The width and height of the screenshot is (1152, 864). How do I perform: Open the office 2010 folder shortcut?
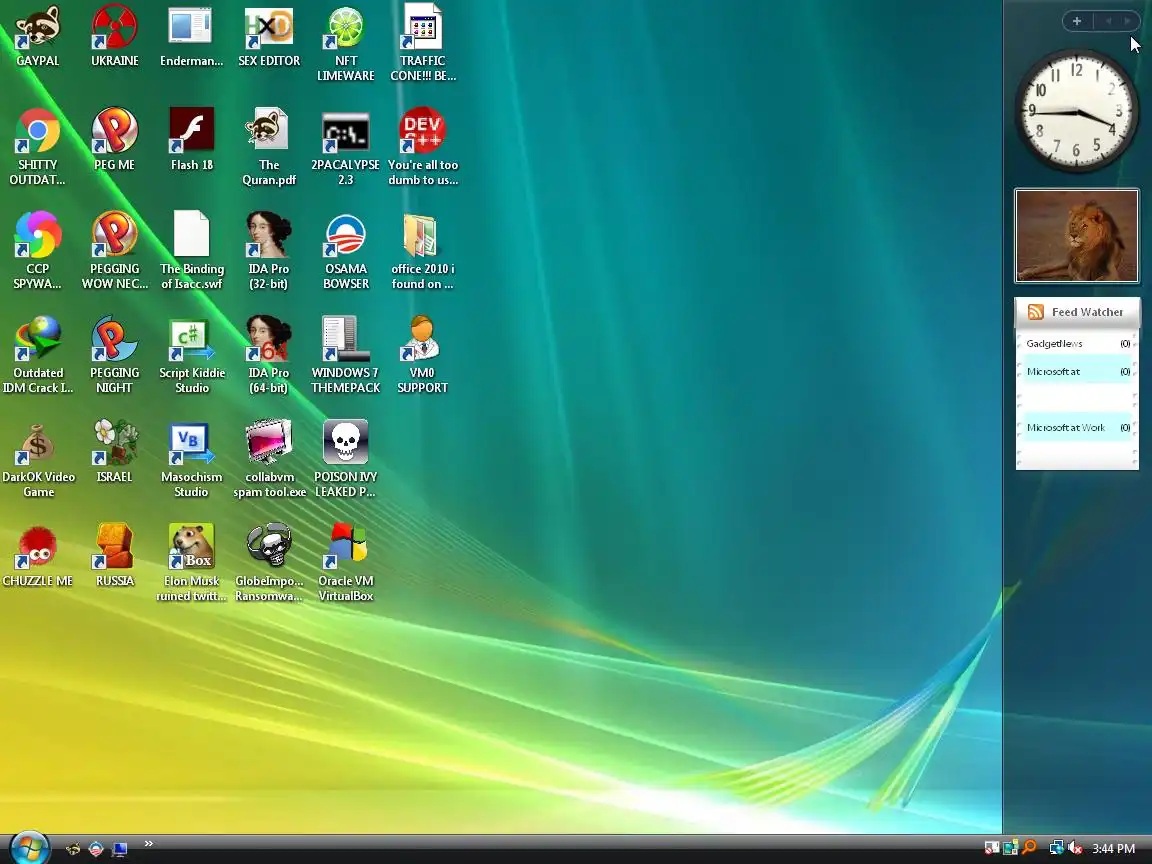point(422,251)
